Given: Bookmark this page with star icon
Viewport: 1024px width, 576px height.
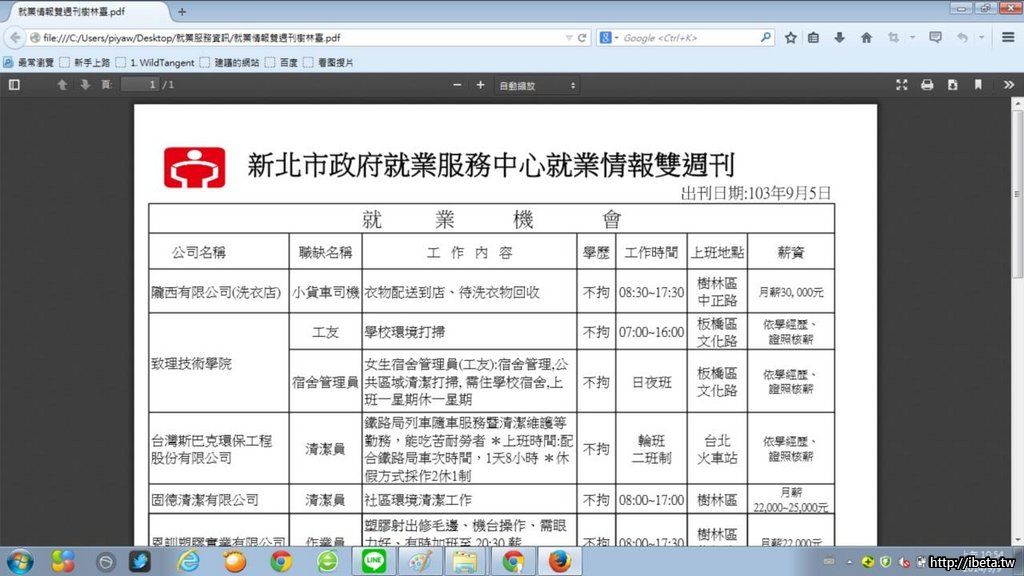Looking at the screenshot, I should click(790, 38).
